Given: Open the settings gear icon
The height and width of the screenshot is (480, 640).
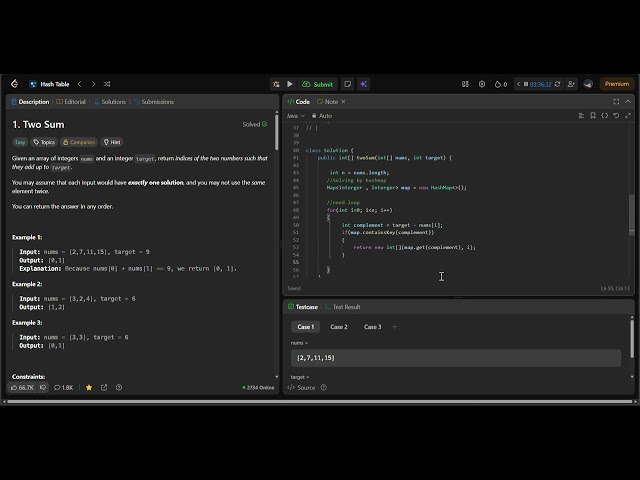Looking at the screenshot, I should 482,84.
